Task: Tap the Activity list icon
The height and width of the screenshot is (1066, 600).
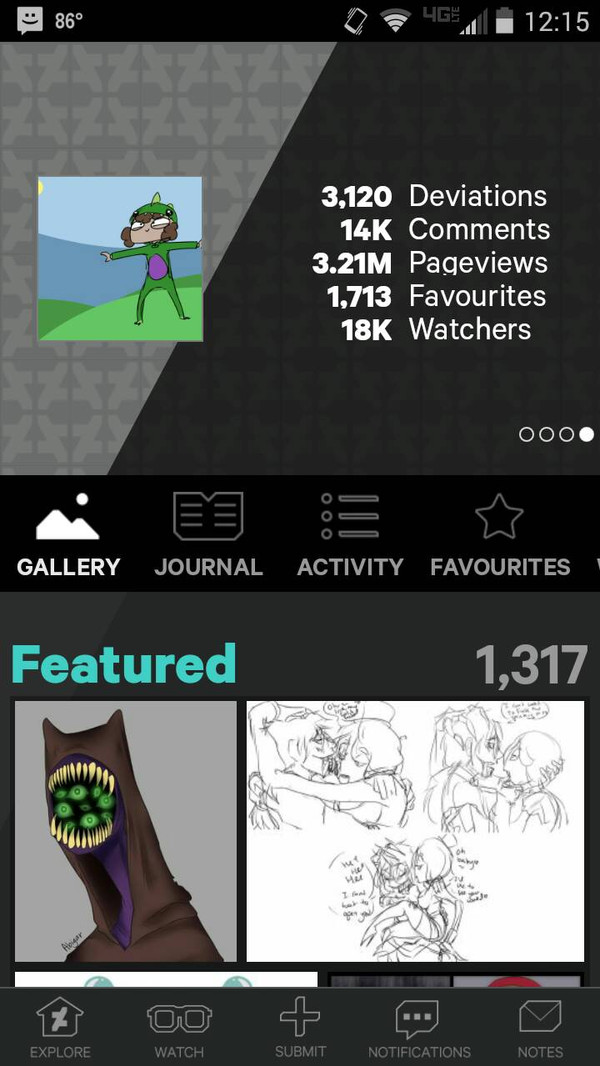Action: pos(350,516)
